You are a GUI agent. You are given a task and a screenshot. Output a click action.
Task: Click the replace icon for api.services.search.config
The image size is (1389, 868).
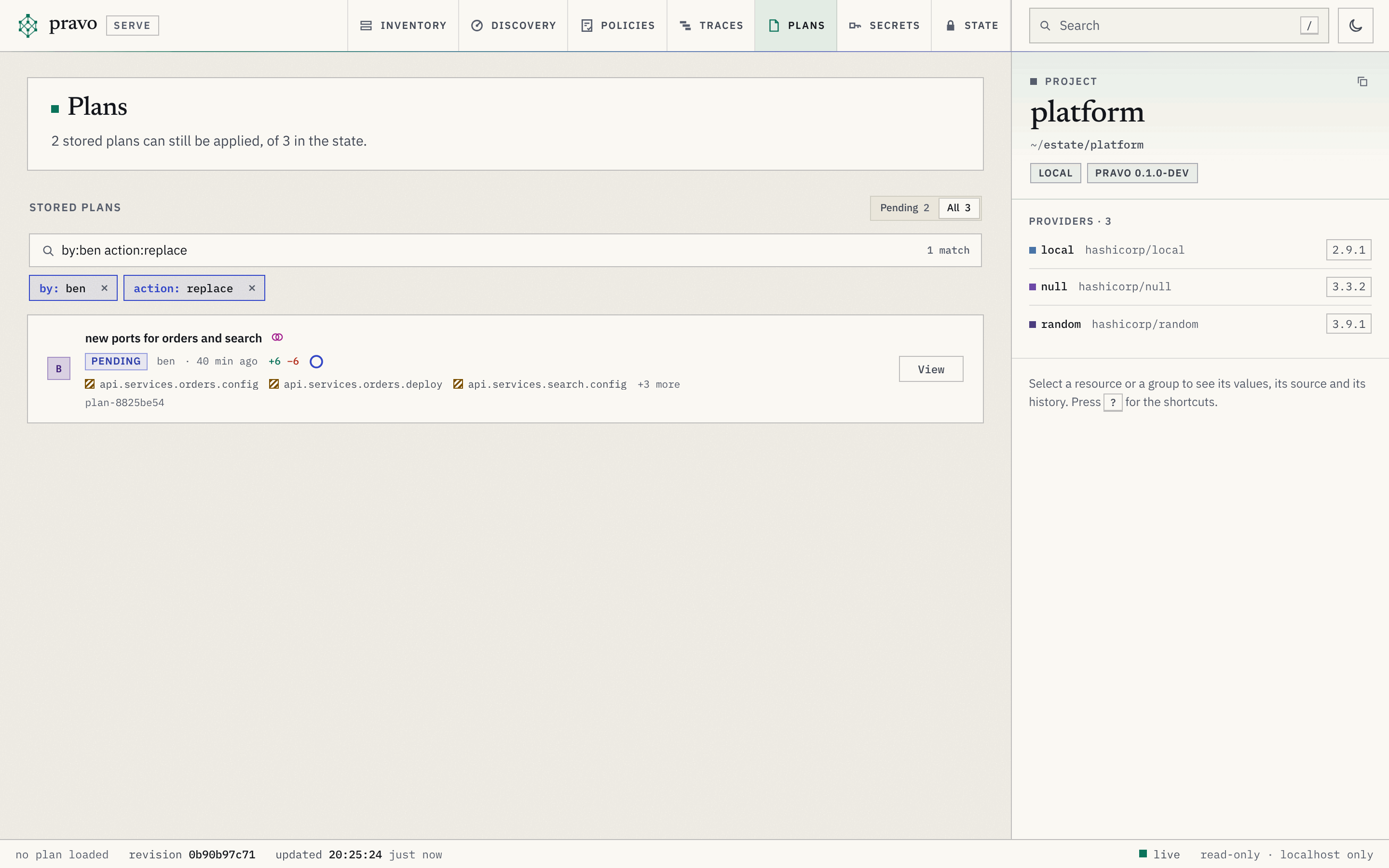tap(458, 384)
